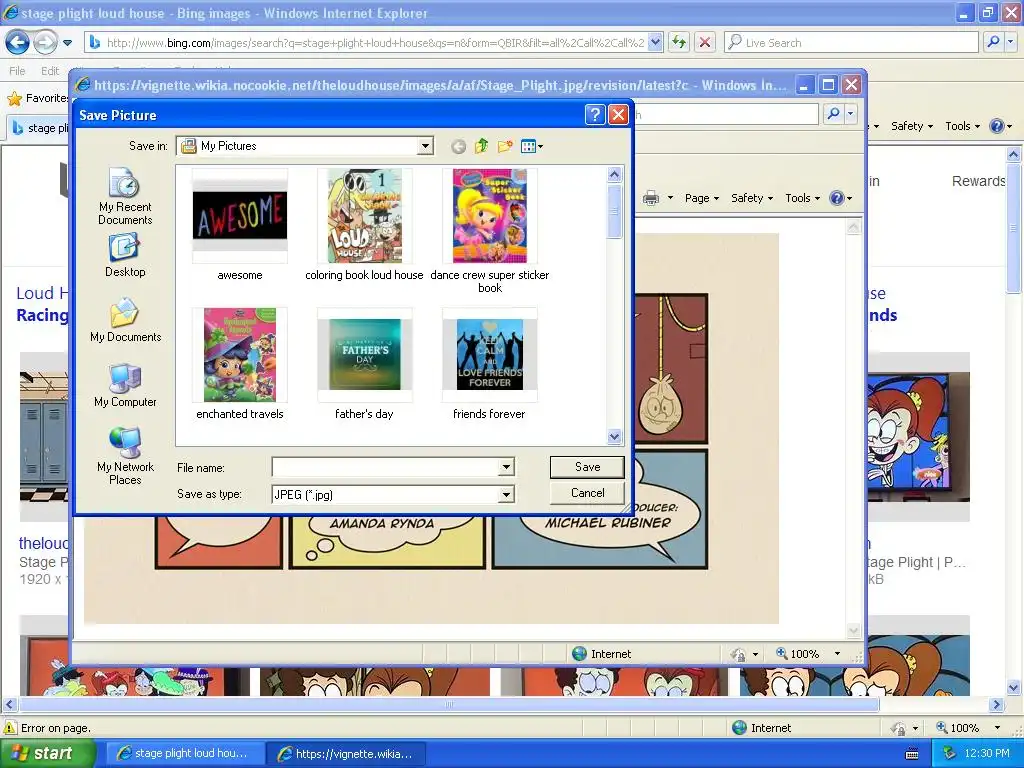Click the Luan Loud image thumbnail on Bing
This screenshot has width=1024, height=768.
coord(918,437)
